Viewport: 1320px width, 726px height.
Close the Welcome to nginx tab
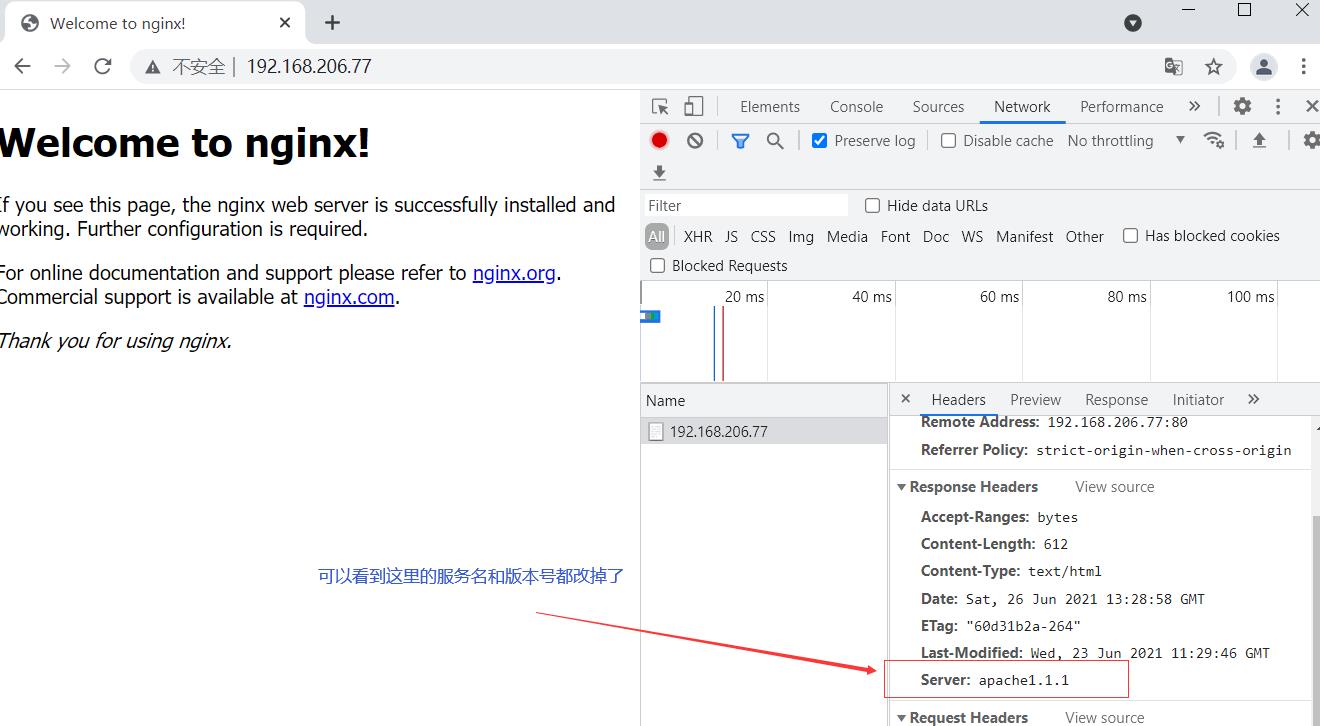coord(285,22)
